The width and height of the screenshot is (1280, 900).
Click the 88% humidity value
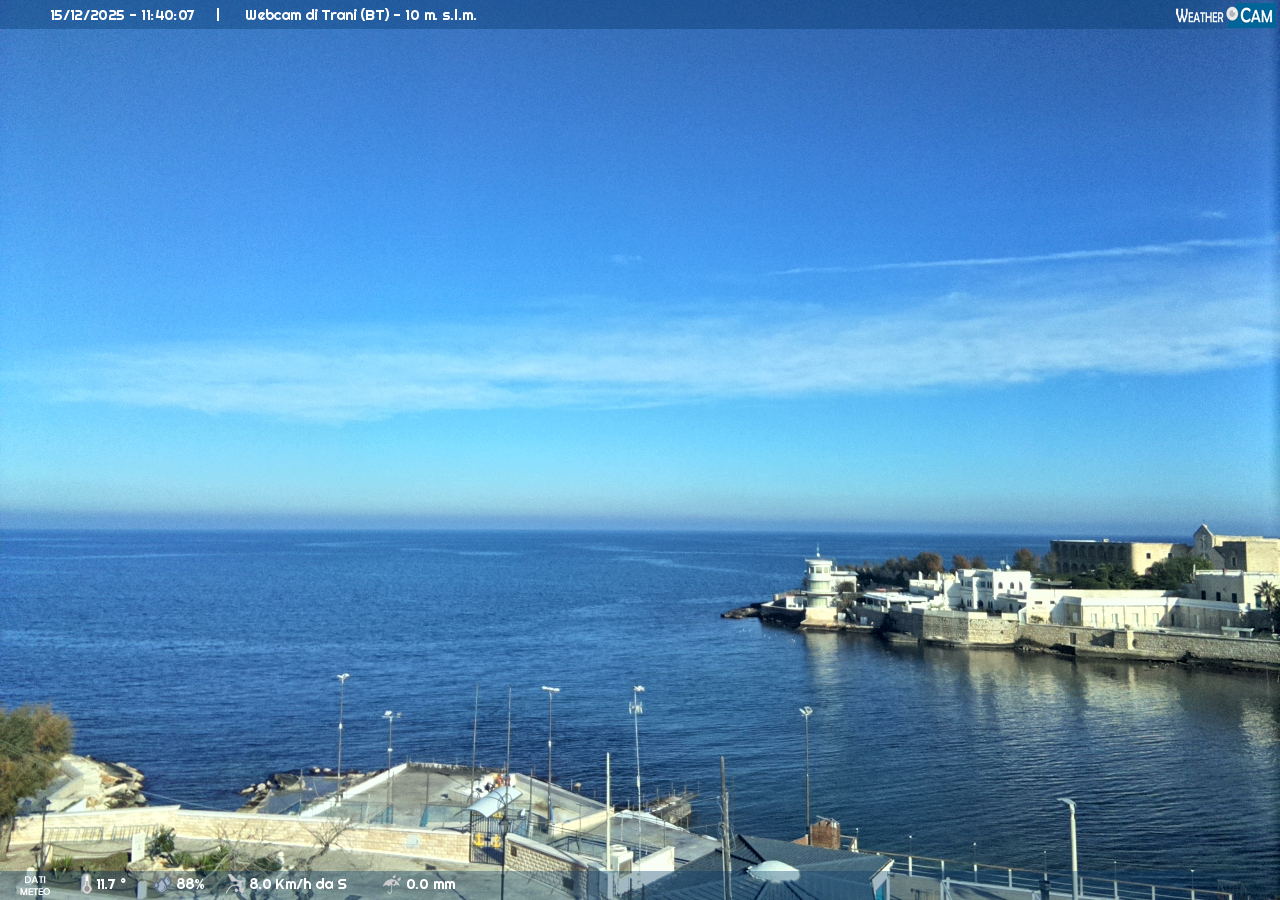pyautogui.click(x=190, y=884)
